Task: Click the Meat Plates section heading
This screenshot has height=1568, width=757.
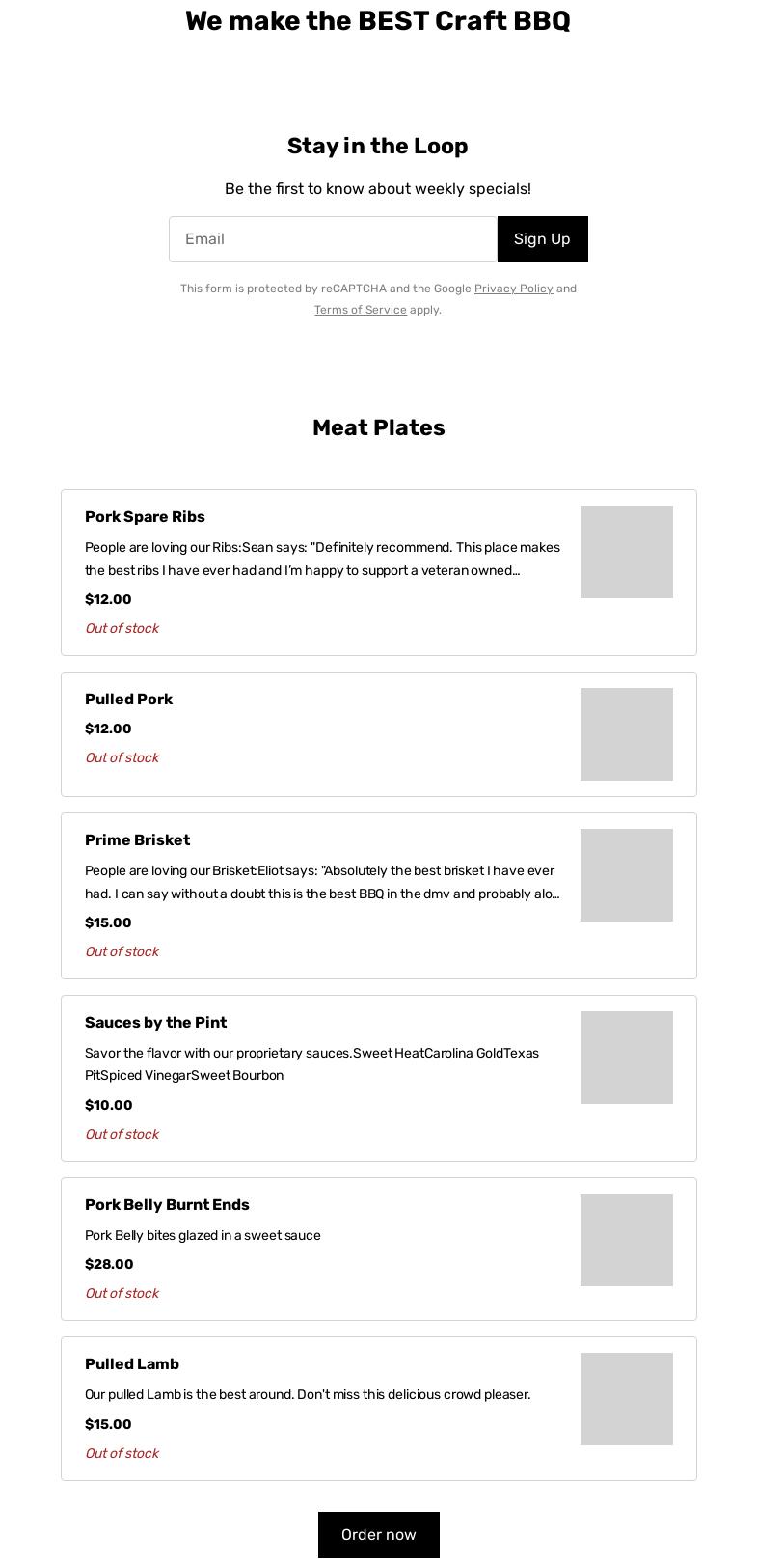Action: click(x=378, y=427)
